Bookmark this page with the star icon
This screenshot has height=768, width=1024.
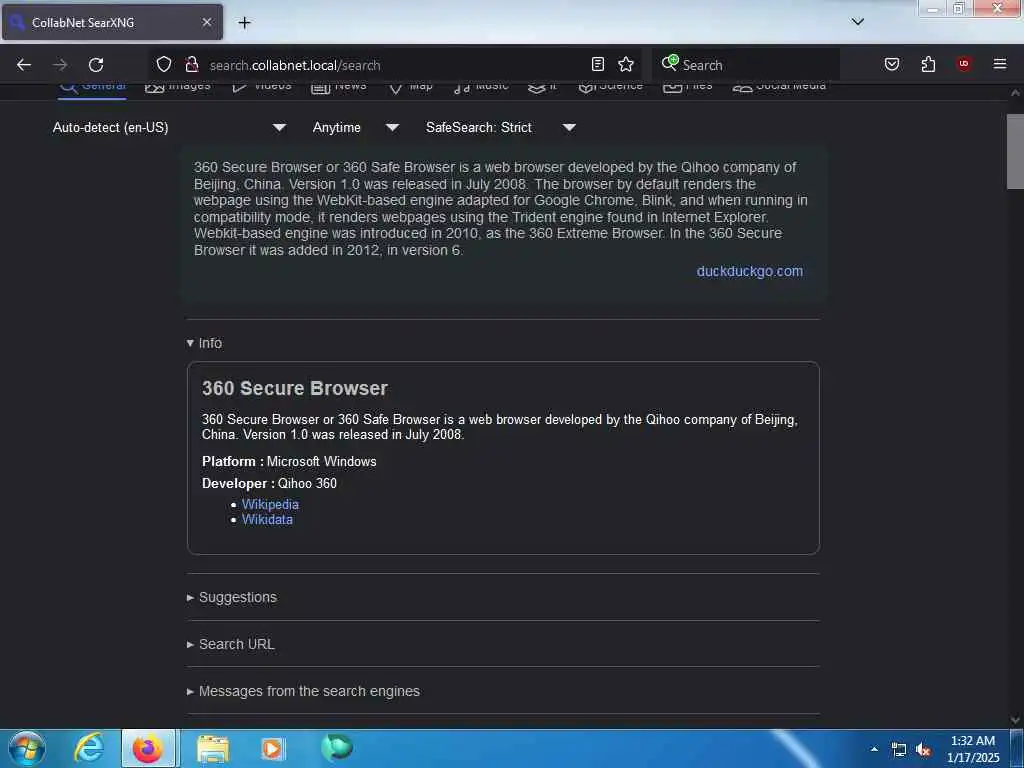tap(626, 64)
